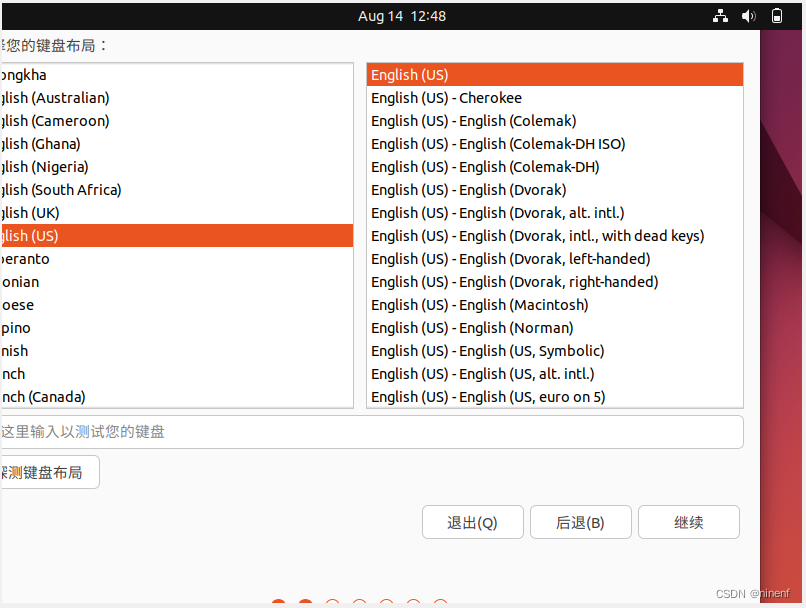Open the battery indicator in top bar
This screenshot has width=806, height=608.
777,16
